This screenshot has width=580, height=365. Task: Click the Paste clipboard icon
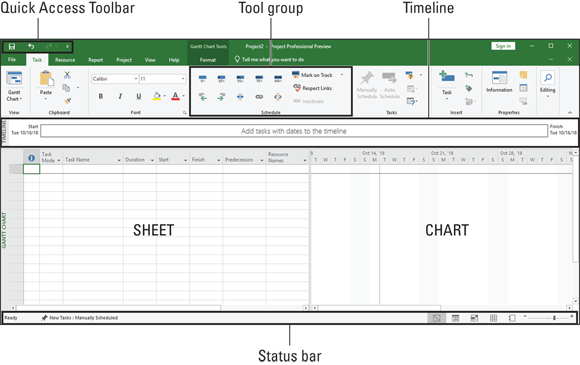coord(47,78)
